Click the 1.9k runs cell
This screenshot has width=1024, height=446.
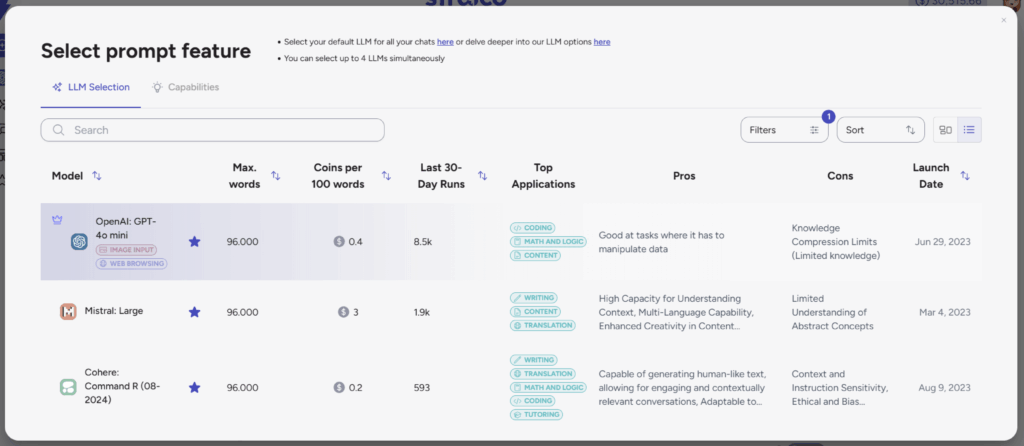click(x=422, y=312)
